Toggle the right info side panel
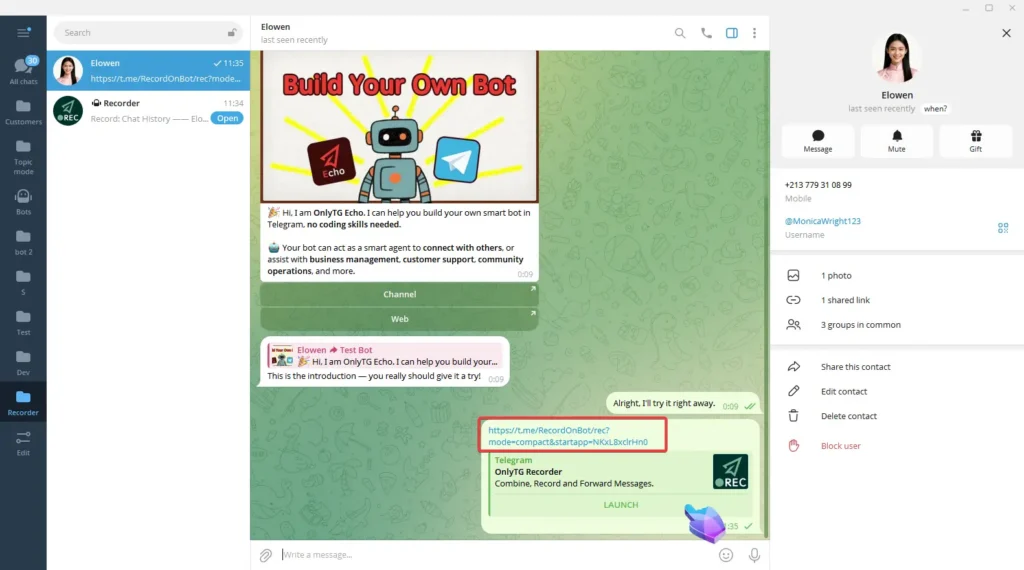Viewport: 1024px width, 570px height. [x=732, y=33]
